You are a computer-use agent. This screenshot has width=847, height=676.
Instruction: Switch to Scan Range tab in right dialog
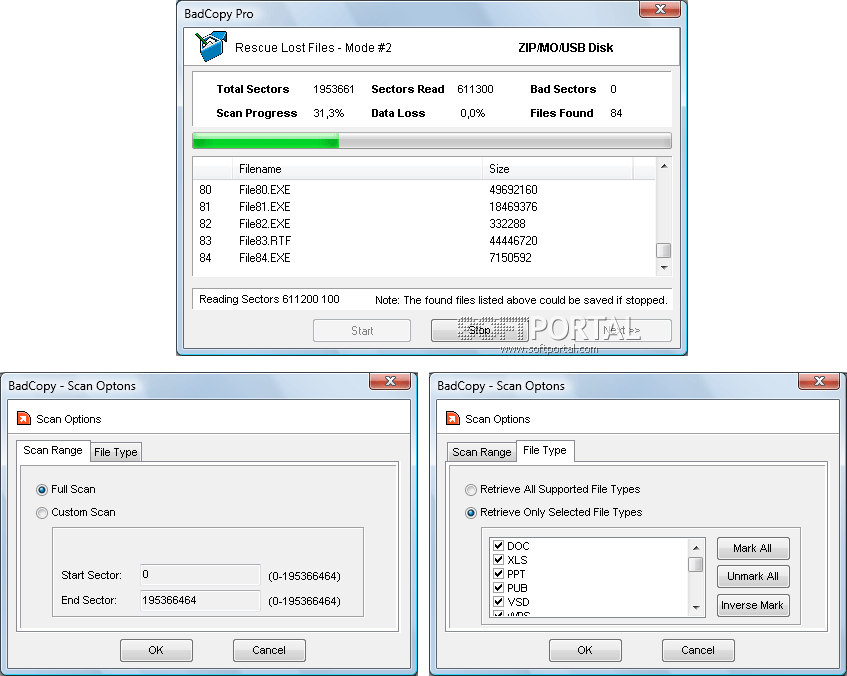click(x=481, y=452)
